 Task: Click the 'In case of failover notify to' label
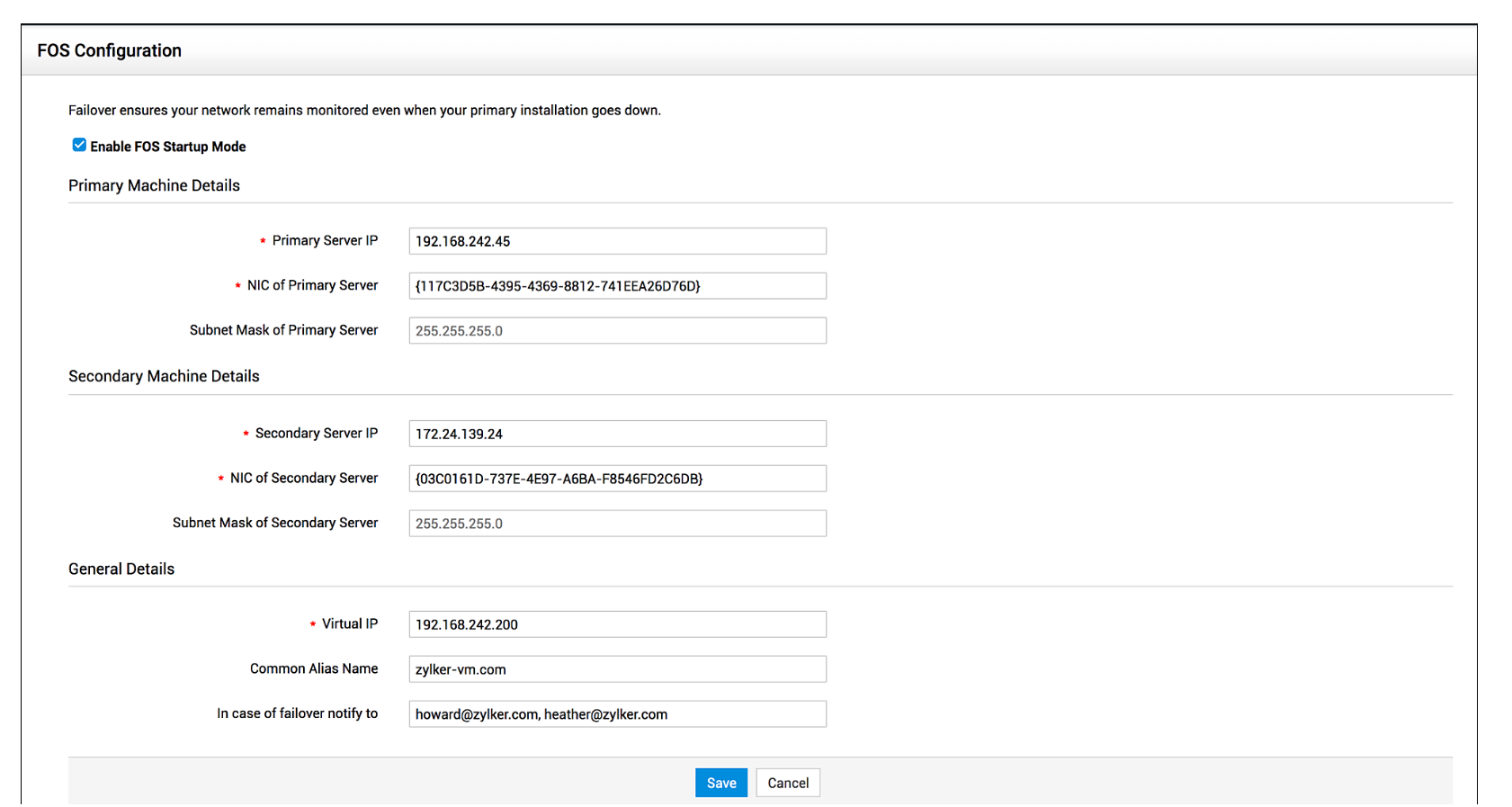[297, 713]
